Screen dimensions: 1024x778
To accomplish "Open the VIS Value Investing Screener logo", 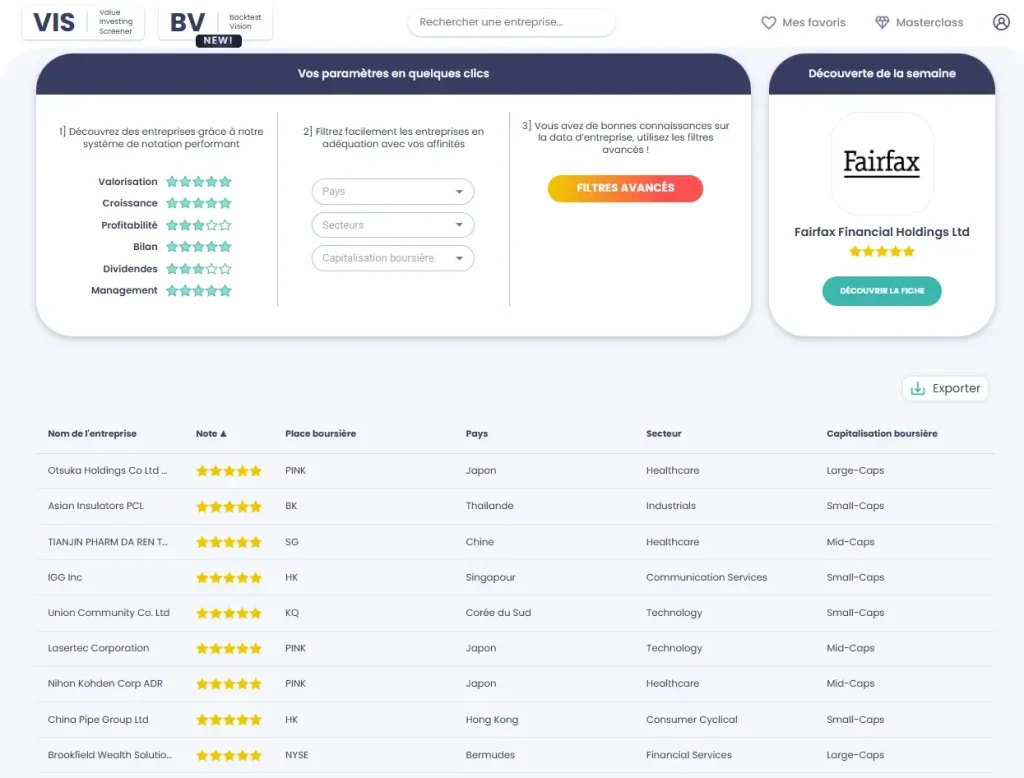I will point(83,23).
